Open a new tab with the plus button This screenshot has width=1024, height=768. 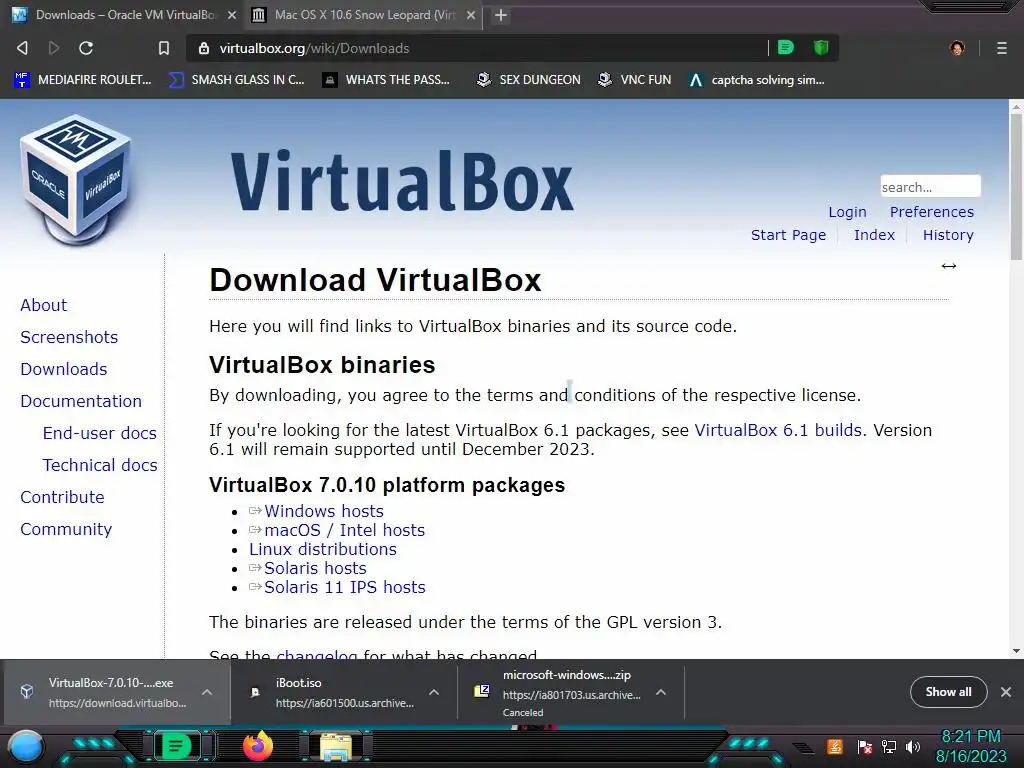pos(501,15)
